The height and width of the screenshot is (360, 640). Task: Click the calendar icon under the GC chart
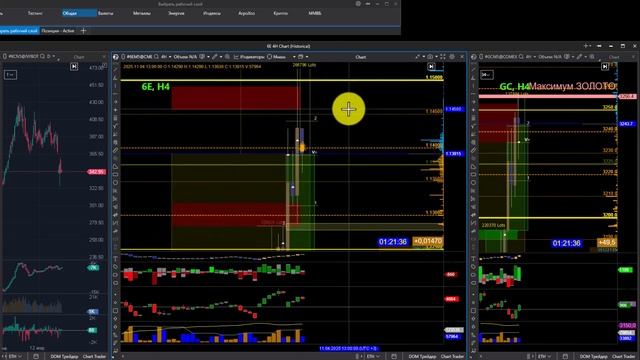tap(565, 356)
